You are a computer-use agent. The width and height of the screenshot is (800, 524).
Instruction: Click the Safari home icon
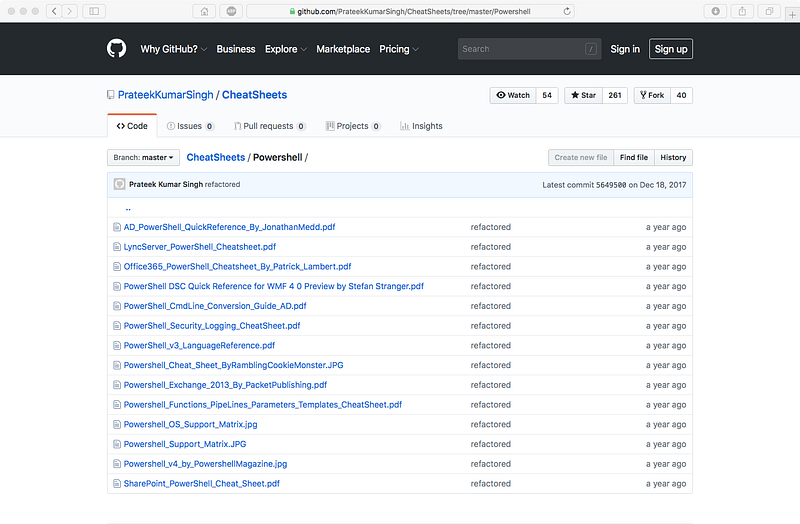tap(204, 11)
